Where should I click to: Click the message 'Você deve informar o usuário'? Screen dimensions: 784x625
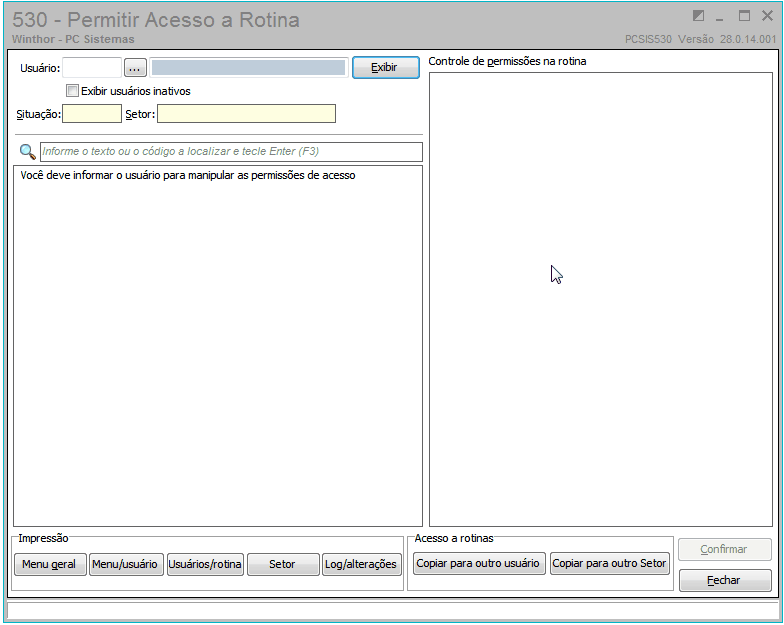(188, 176)
